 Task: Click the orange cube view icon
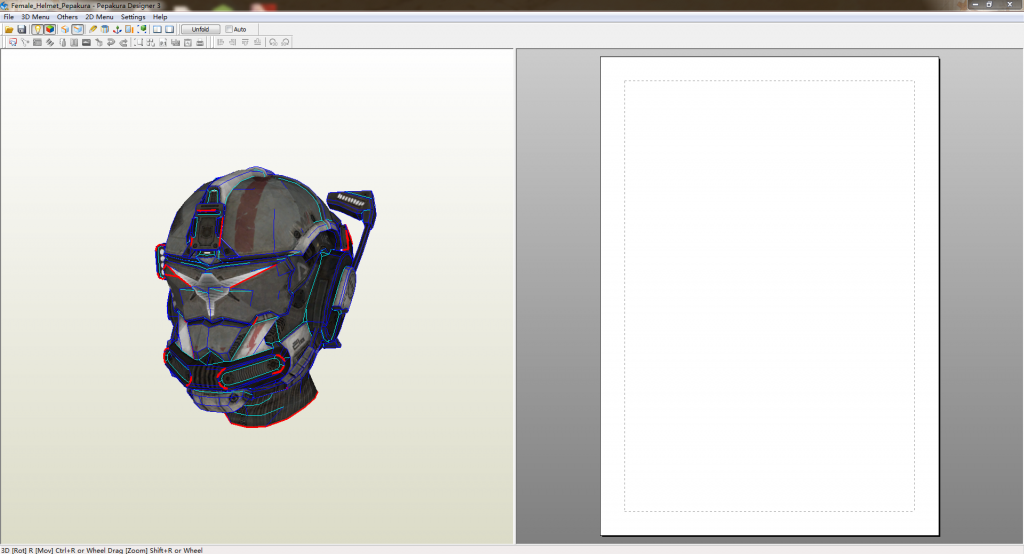click(65, 29)
